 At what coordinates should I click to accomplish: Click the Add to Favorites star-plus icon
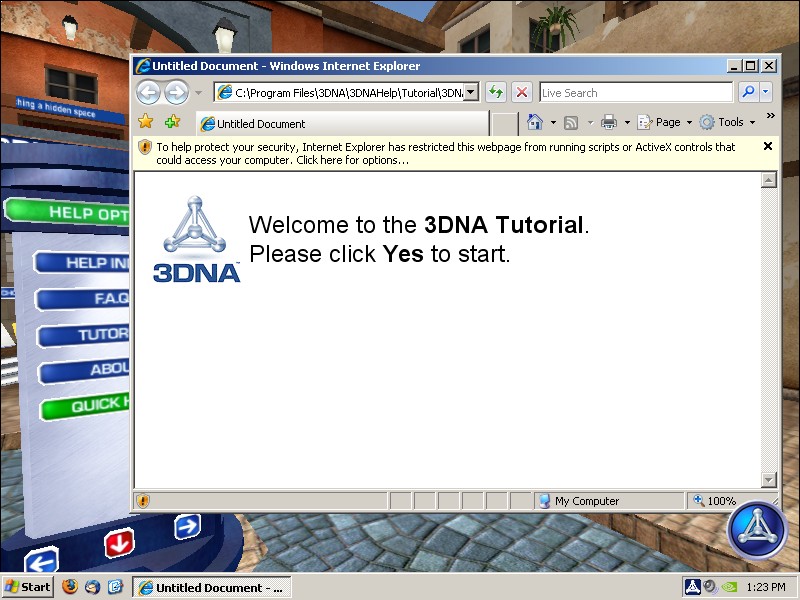click(x=172, y=121)
